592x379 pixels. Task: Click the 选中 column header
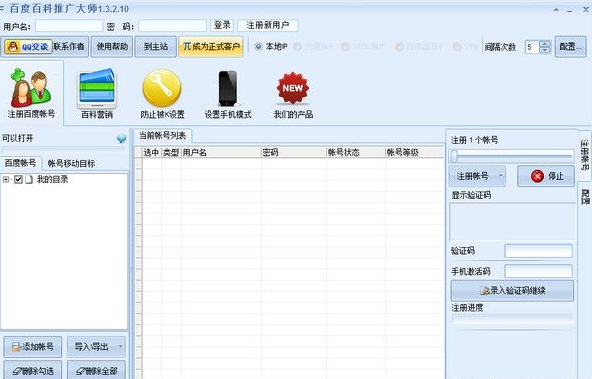click(151, 153)
